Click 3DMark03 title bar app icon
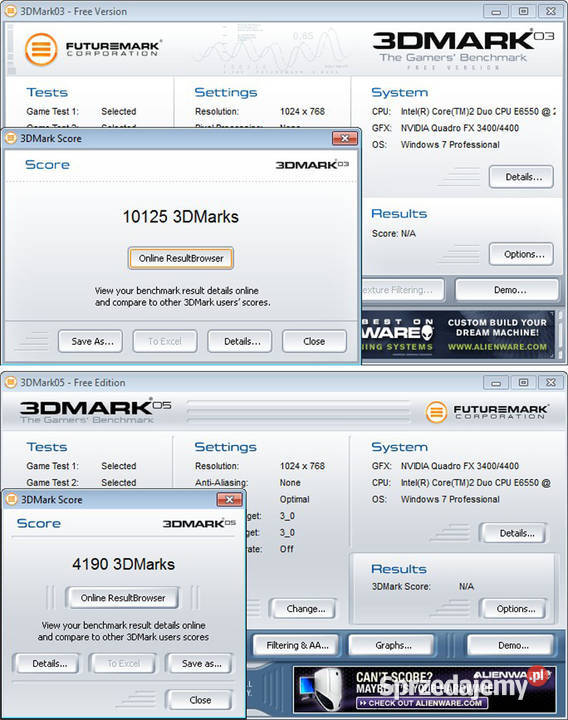This screenshot has height=720, width=568. [x=11, y=11]
